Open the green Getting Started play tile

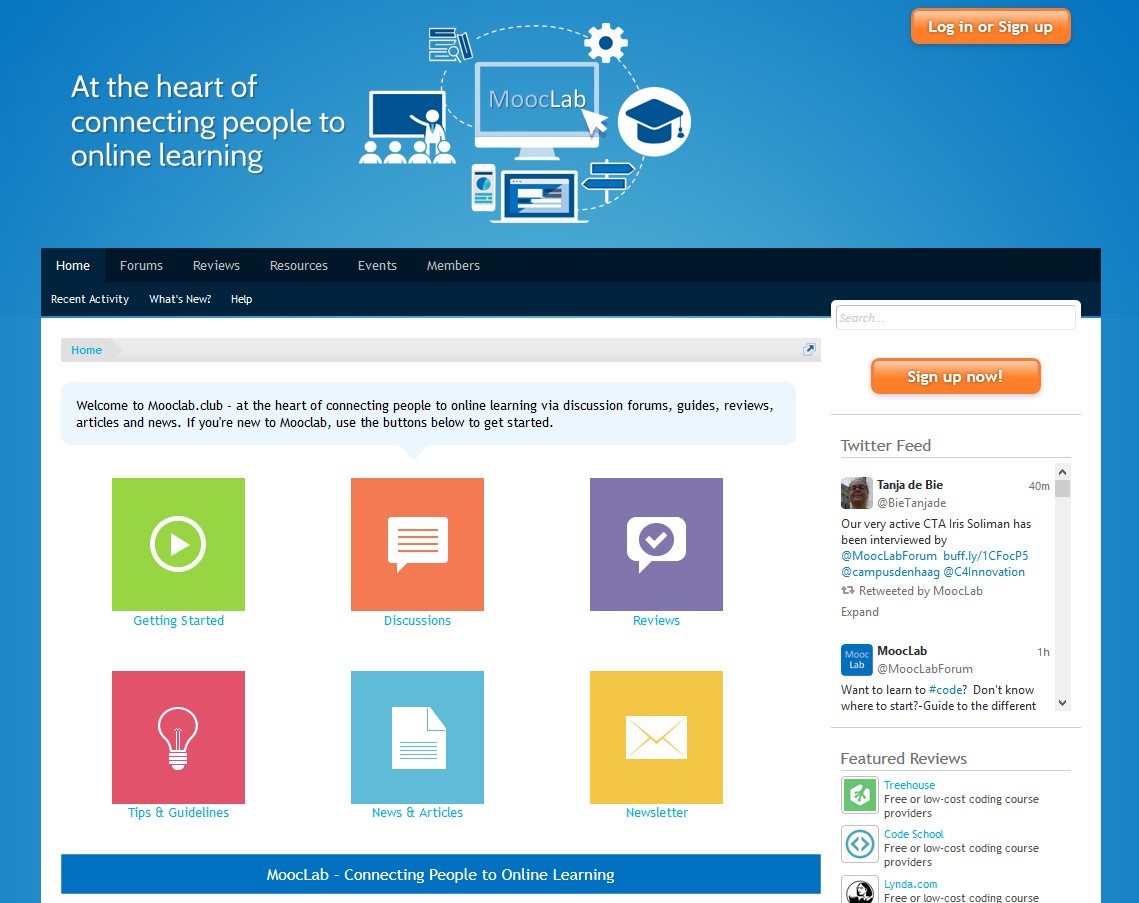[x=178, y=544]
